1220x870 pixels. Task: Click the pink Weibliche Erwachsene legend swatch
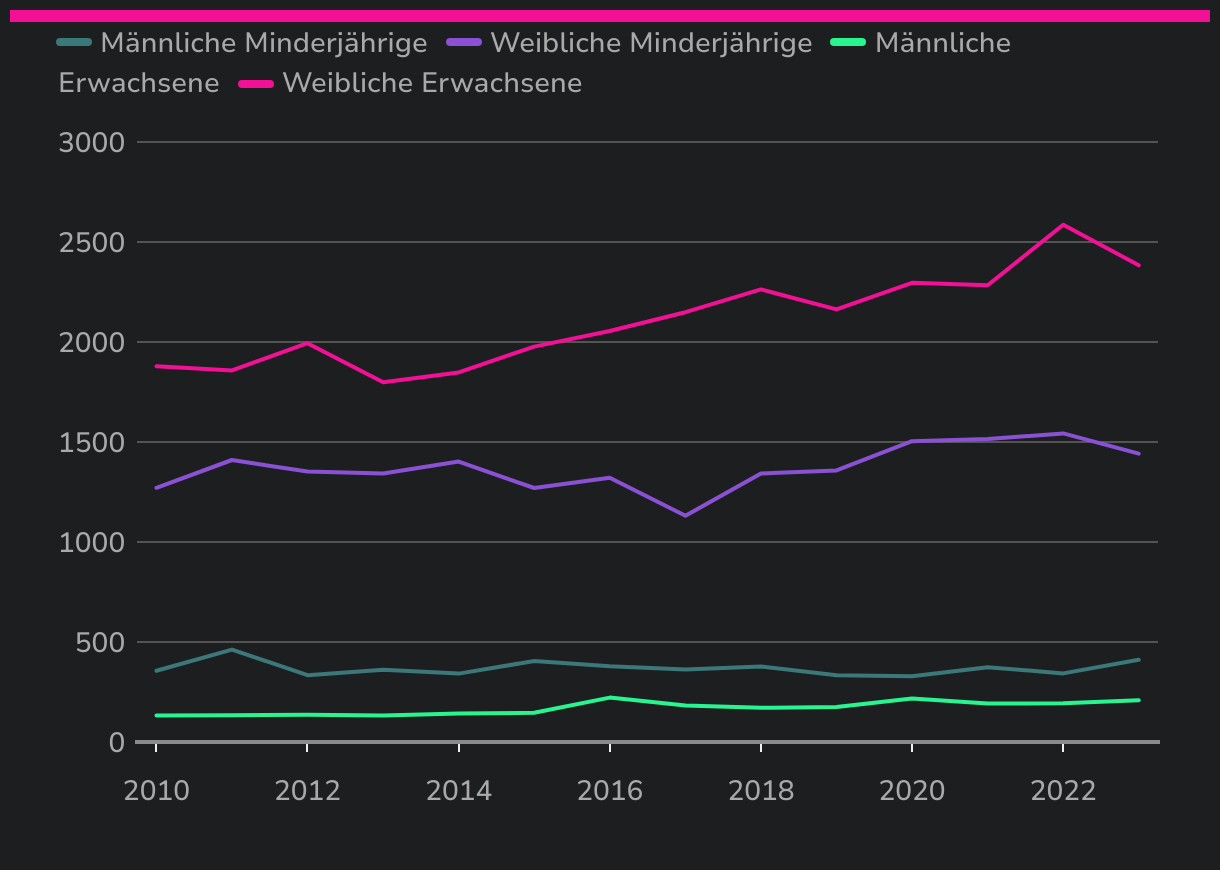pyautogui.click(x=256, y=83)
